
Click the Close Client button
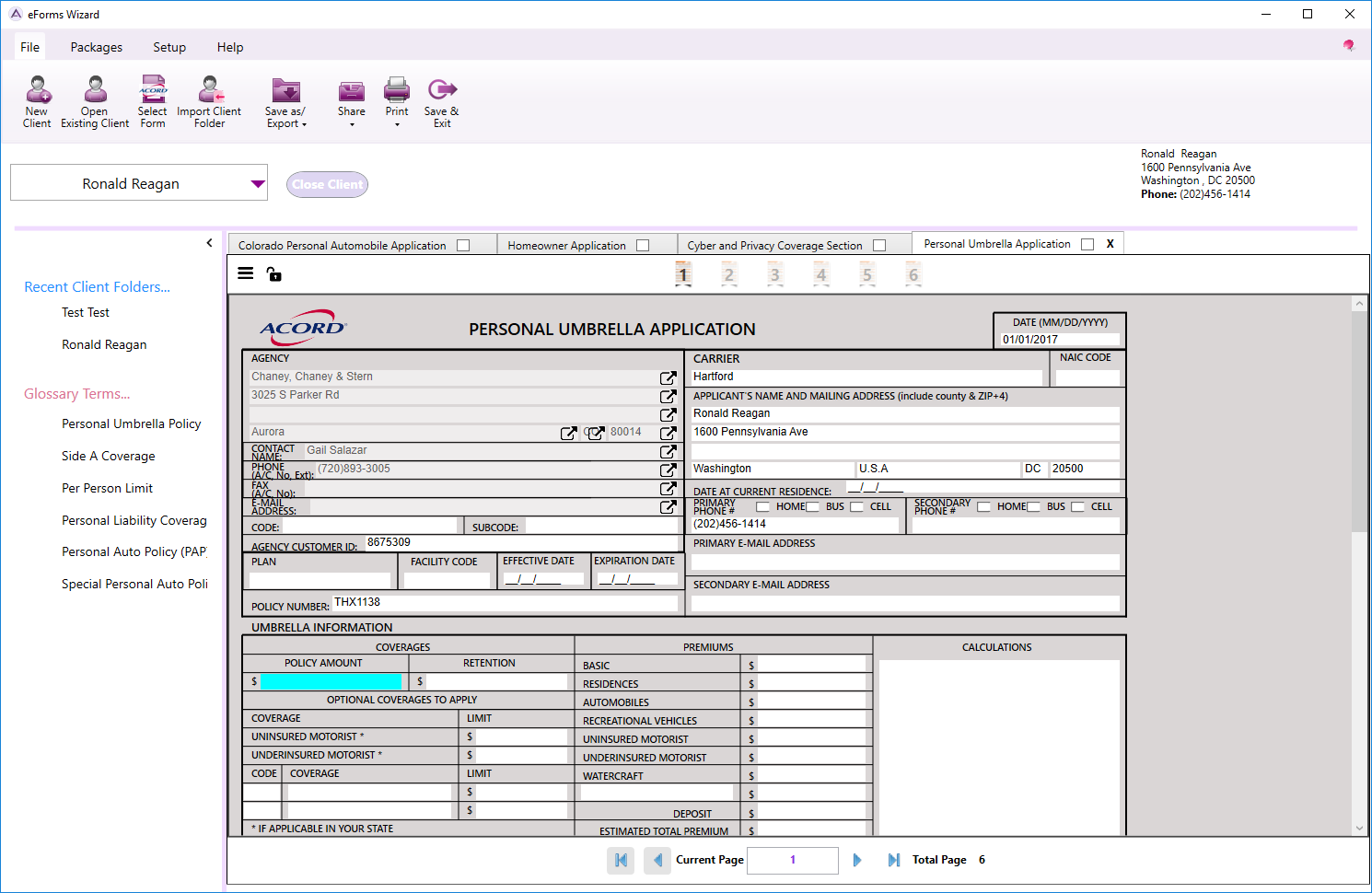click(327, 184)
